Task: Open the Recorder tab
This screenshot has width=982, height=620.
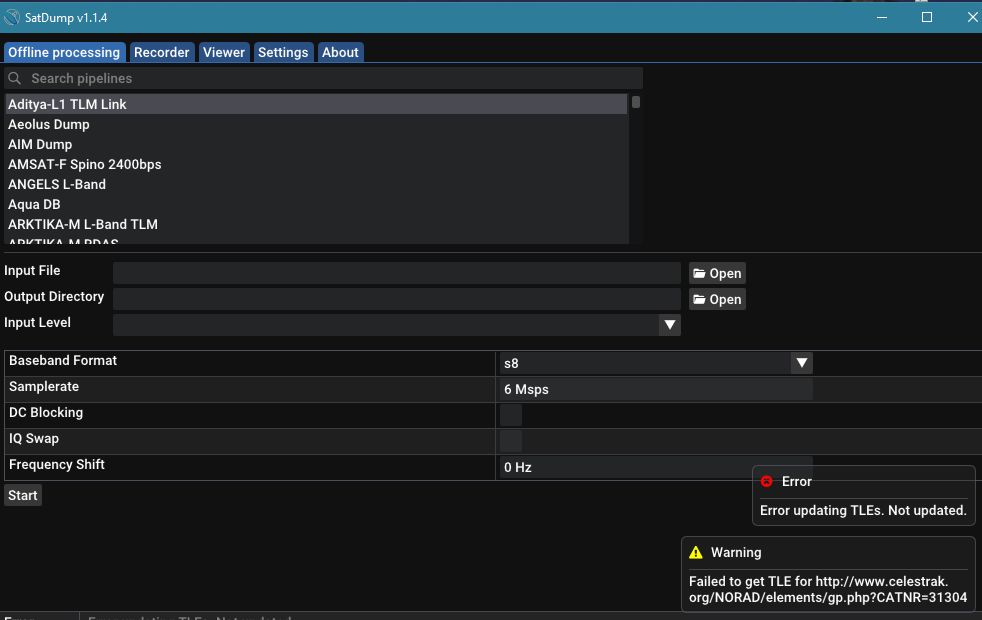Action: coord(162,53)
